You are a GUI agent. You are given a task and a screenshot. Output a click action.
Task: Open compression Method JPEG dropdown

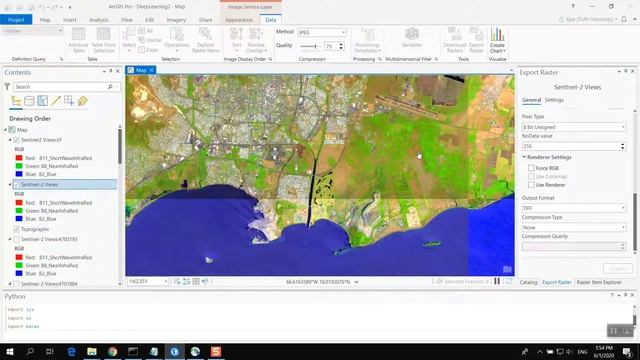point(322,32)
